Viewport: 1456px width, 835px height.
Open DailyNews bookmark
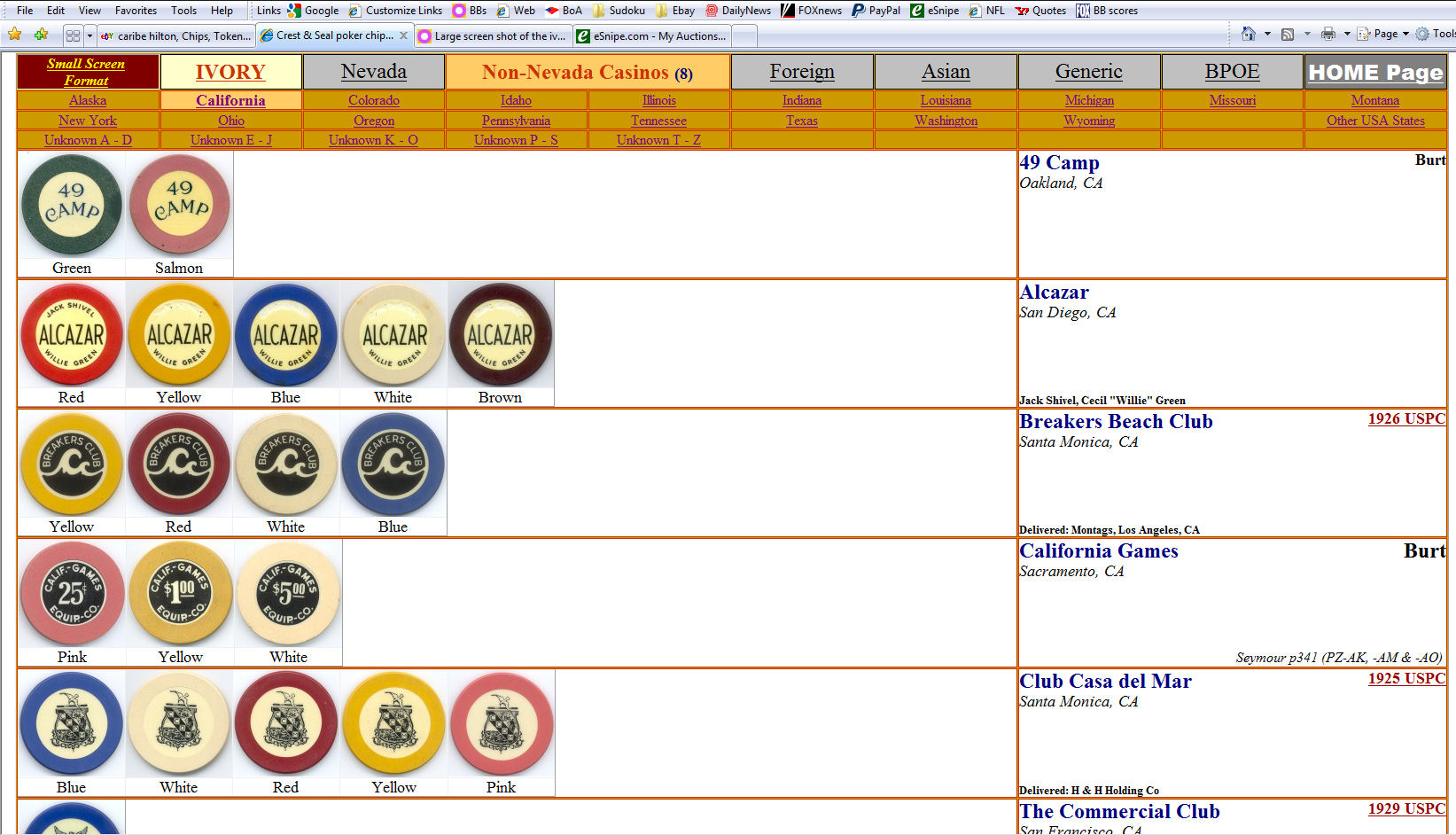pos(737,11)
